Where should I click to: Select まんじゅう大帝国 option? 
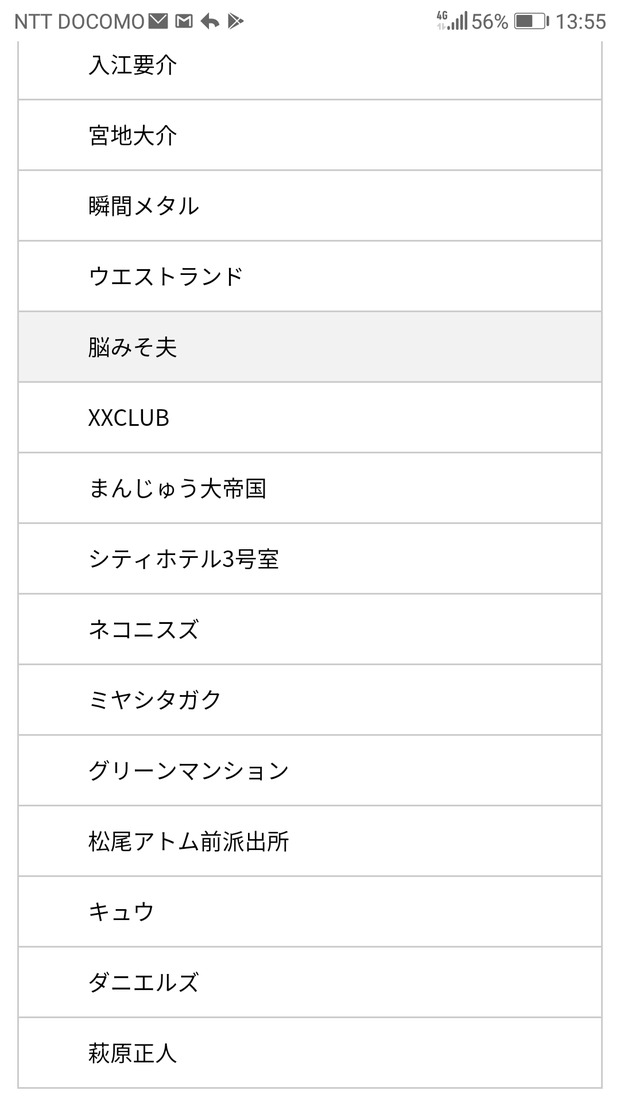(310, 488)
